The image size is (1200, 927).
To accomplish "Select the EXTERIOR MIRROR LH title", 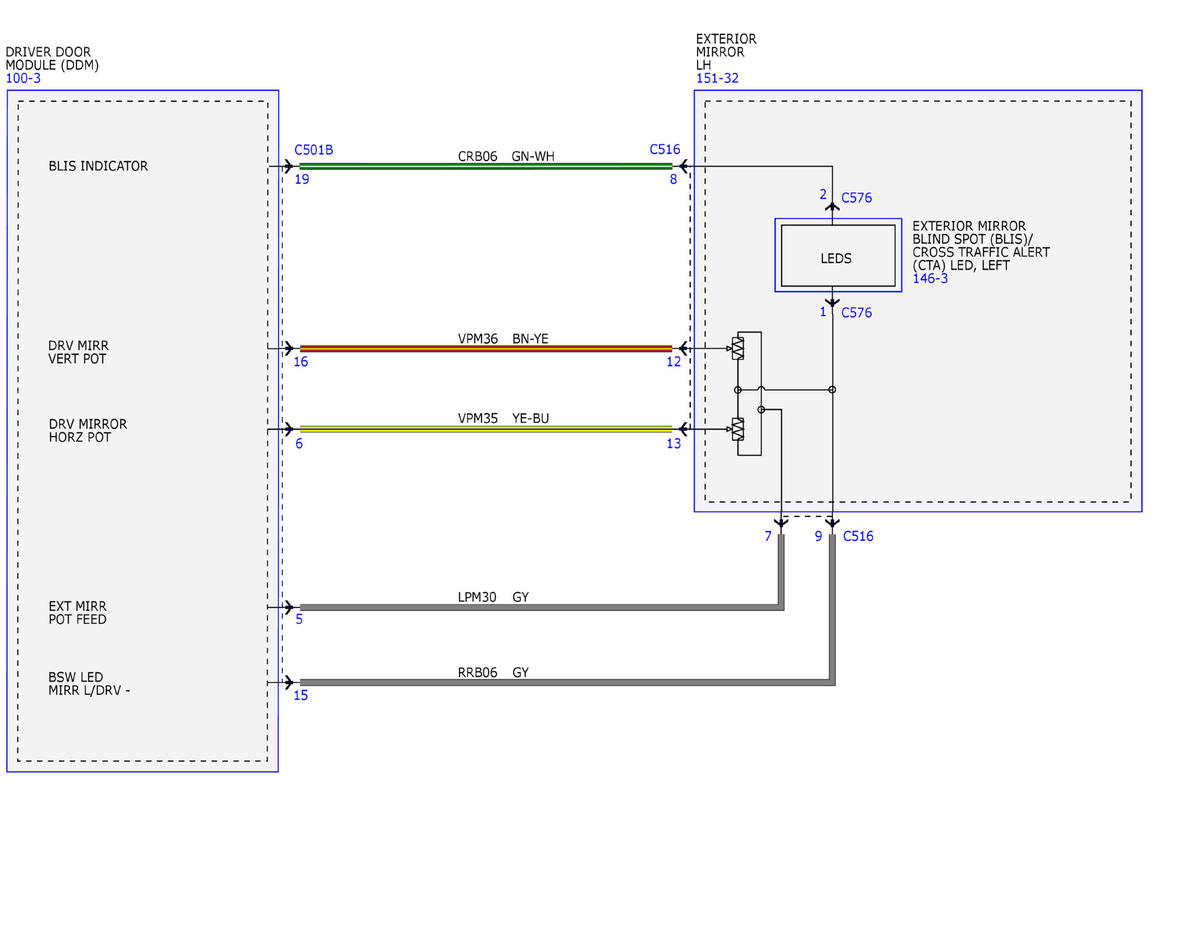I will [726, 52].
